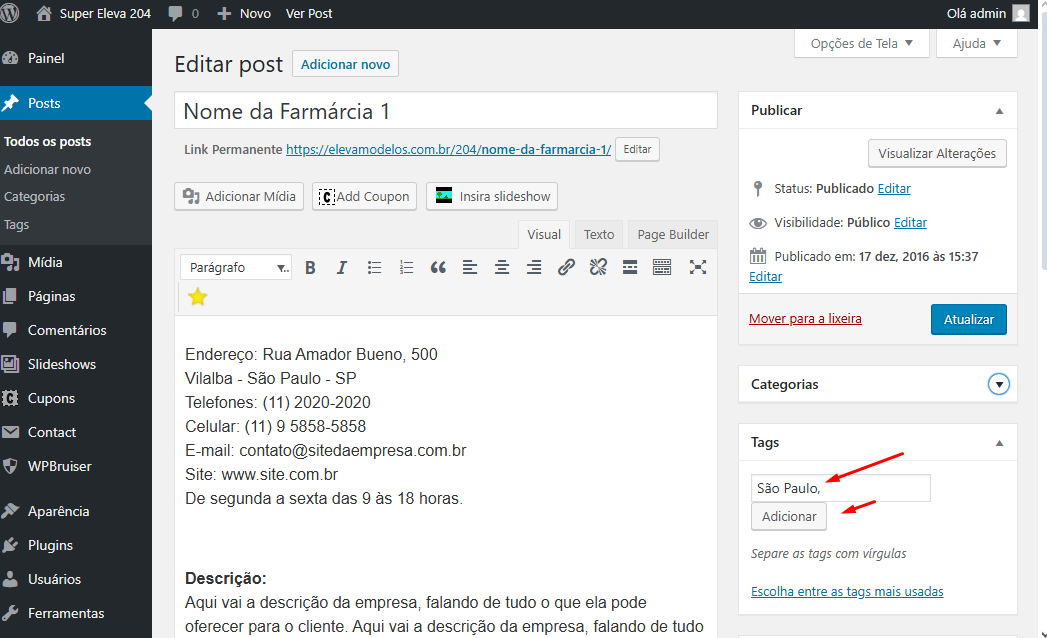
Task: Apply italic formatting in the editor
Action: [342, 267]
